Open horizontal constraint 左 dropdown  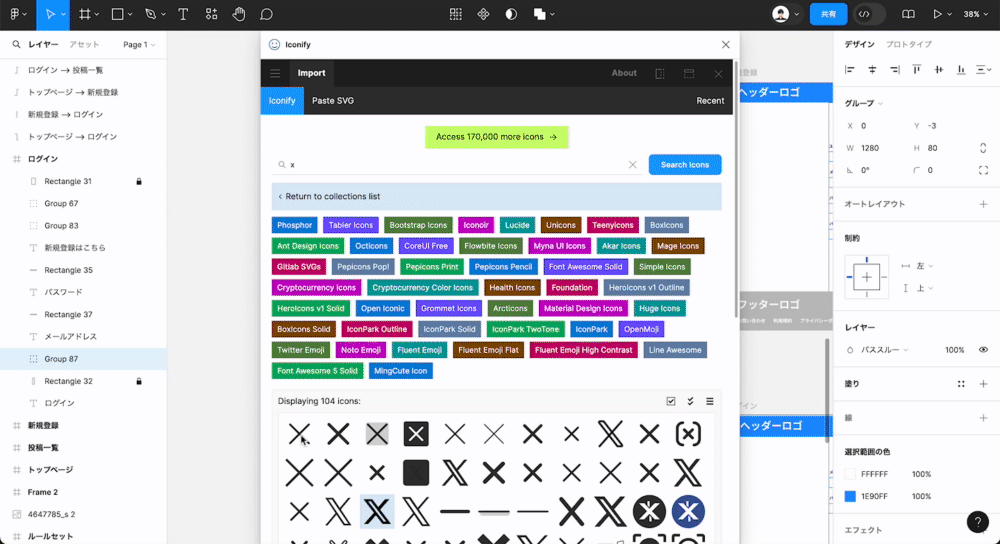point(924,266)
